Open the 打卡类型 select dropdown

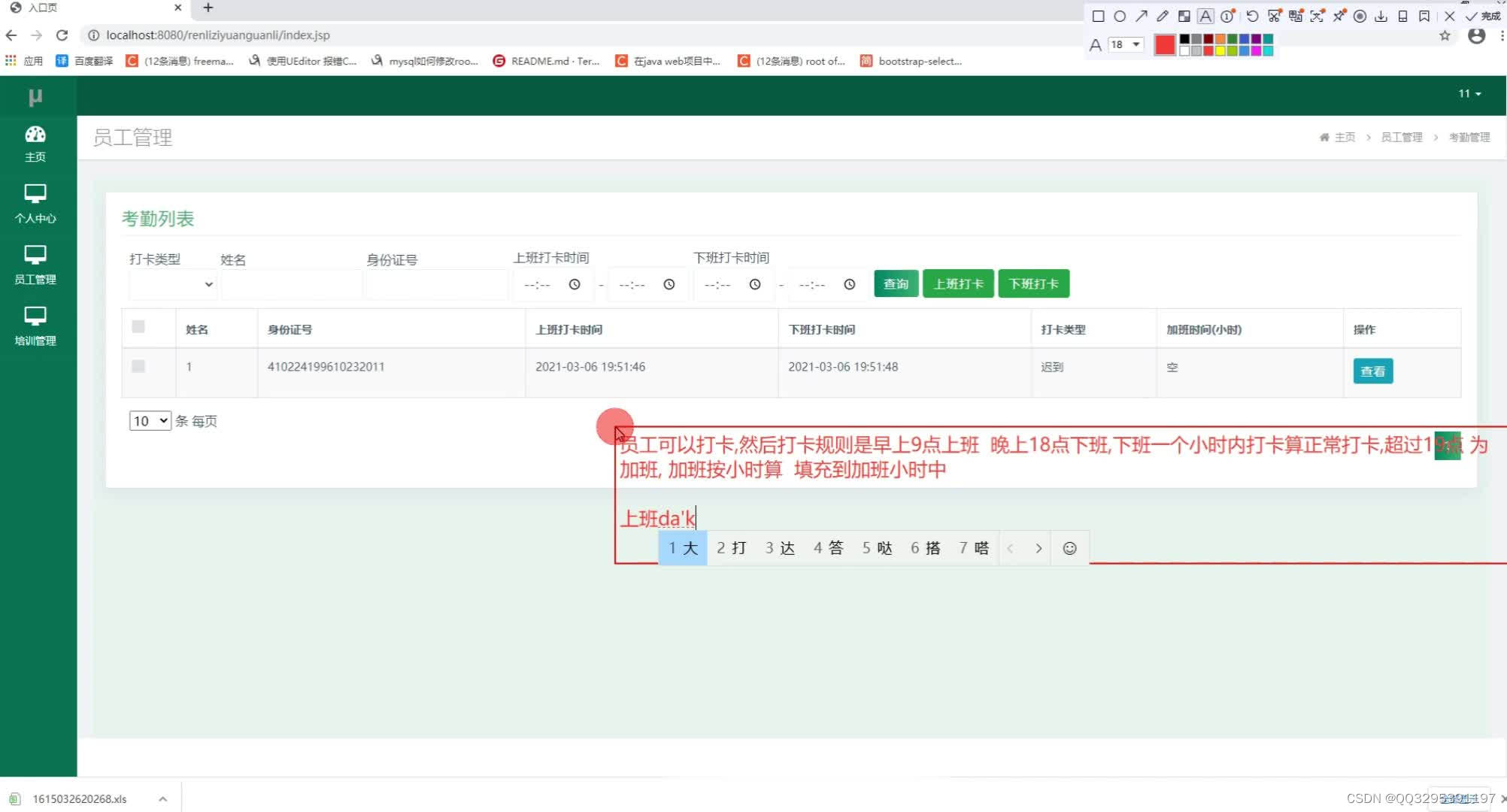click(x=172, y=284)
